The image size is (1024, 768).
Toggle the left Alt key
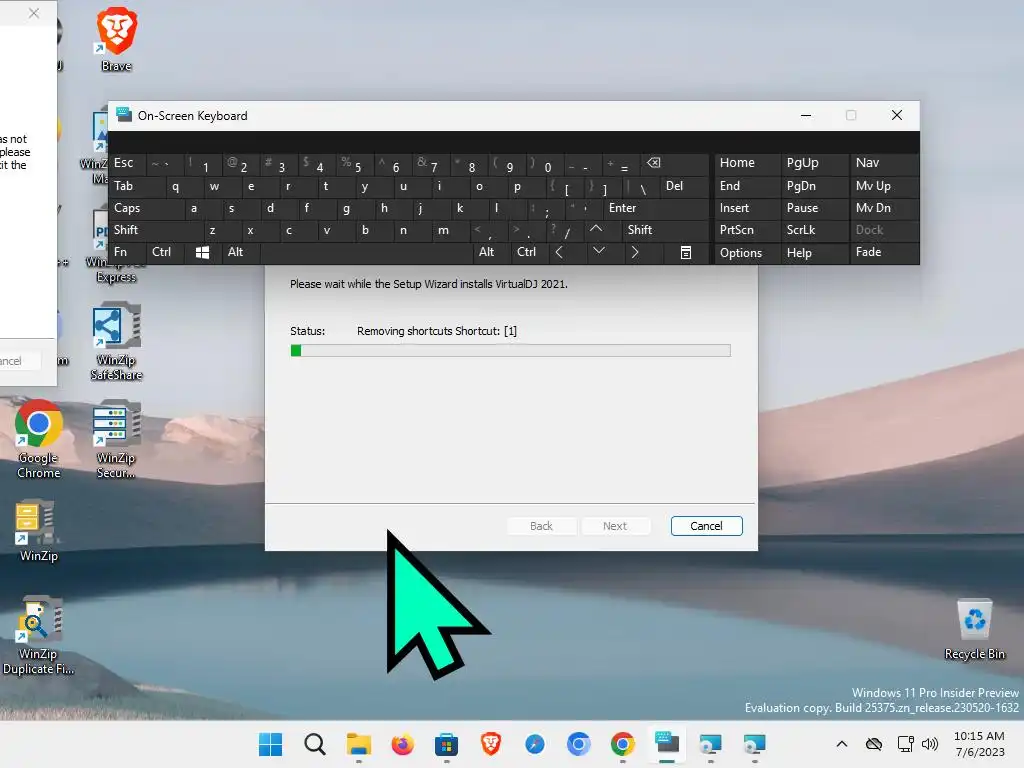click(x=240, y=252)
